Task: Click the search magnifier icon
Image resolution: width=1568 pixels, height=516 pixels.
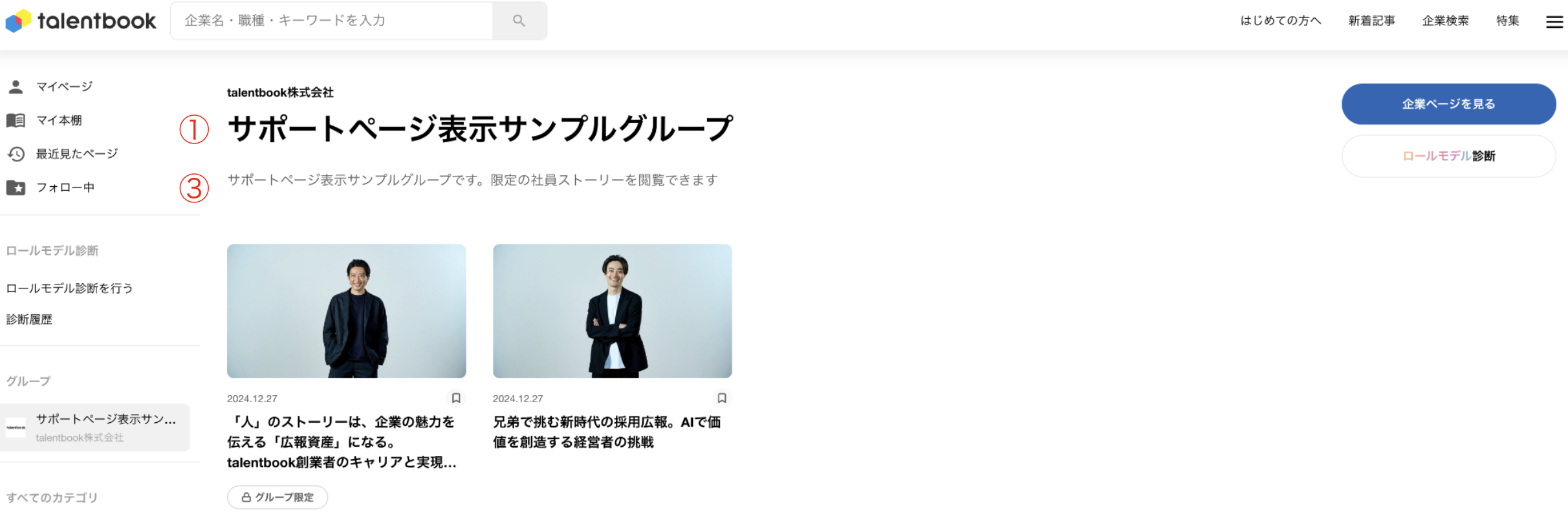Action: [x=519, y=21]
